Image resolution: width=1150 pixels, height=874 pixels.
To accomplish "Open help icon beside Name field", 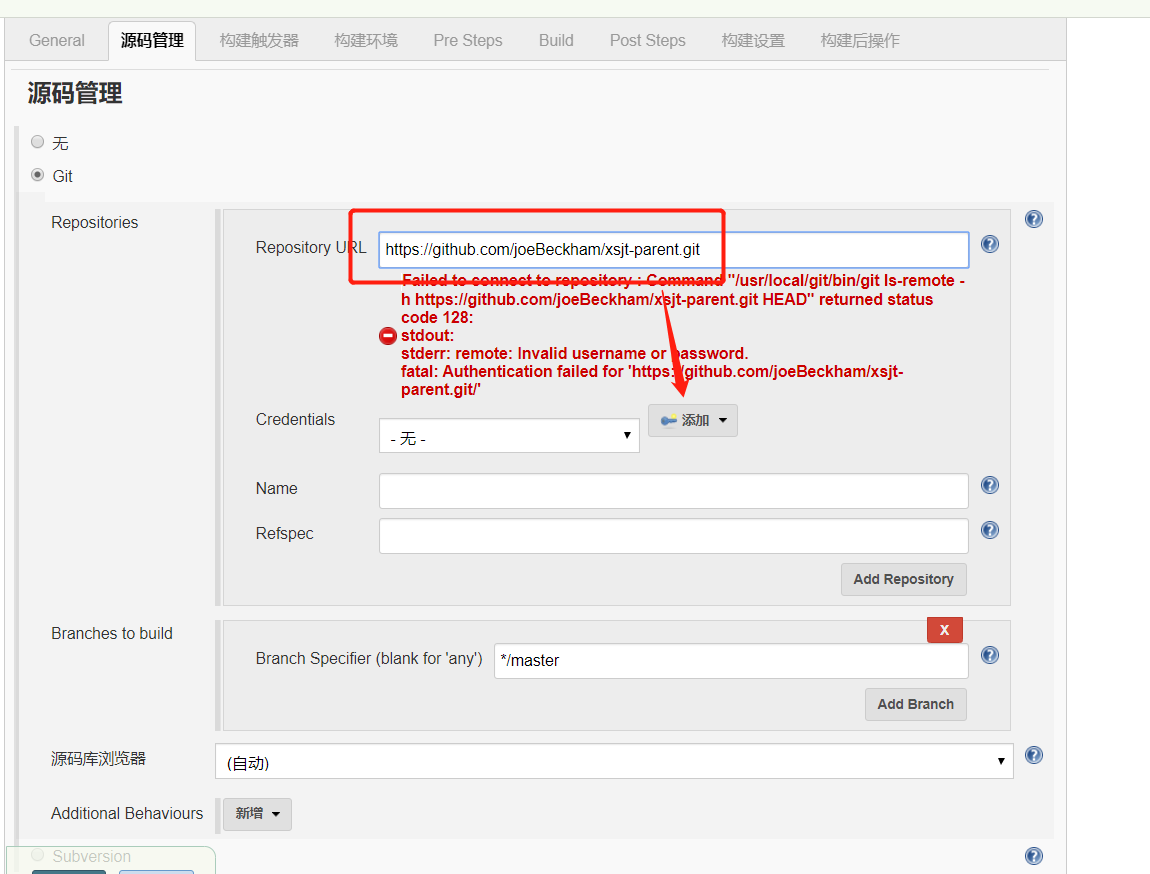I will [989, 485].
